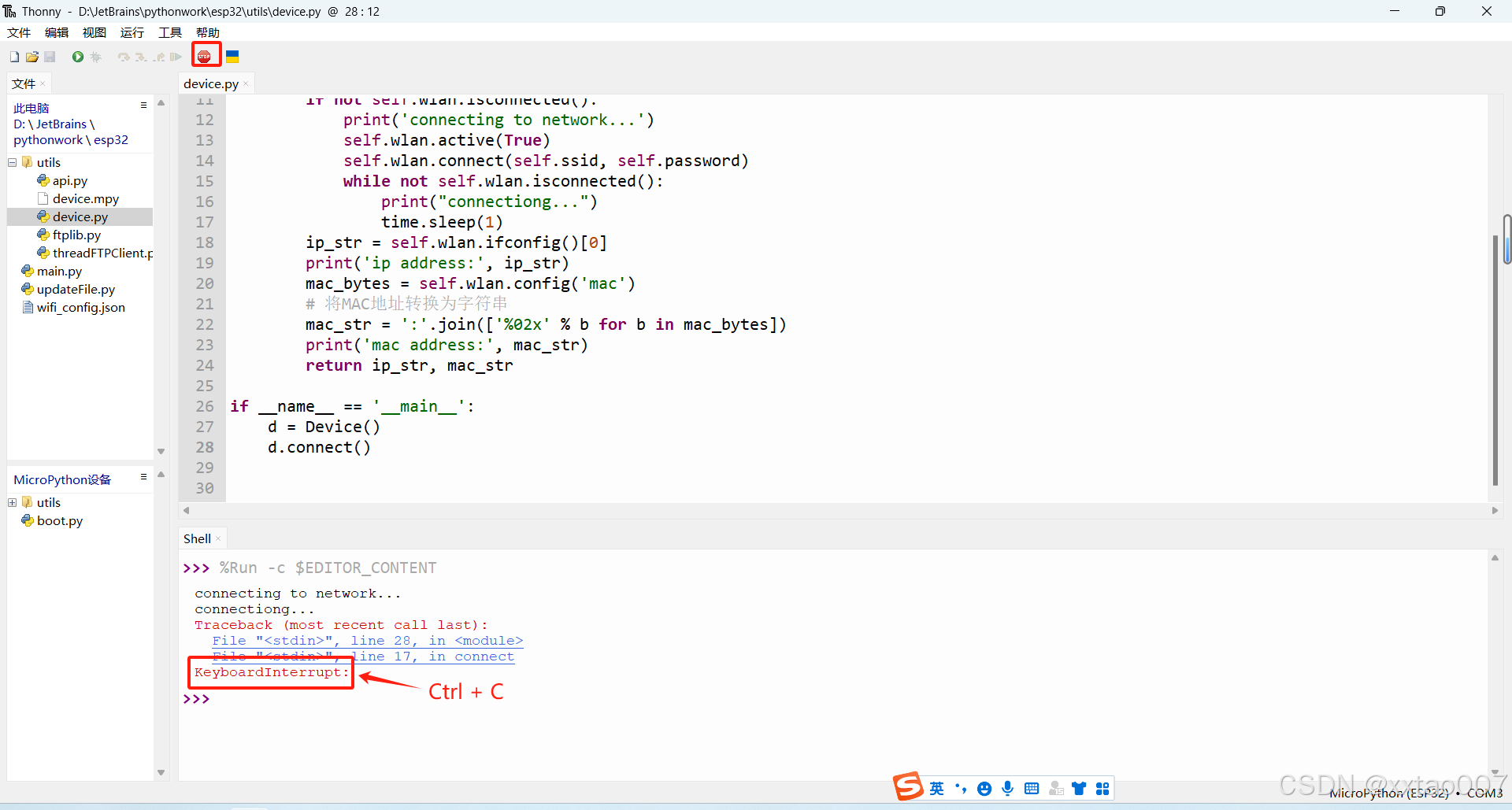Open the emoji panel on Sogou bar

click(985, 788)
